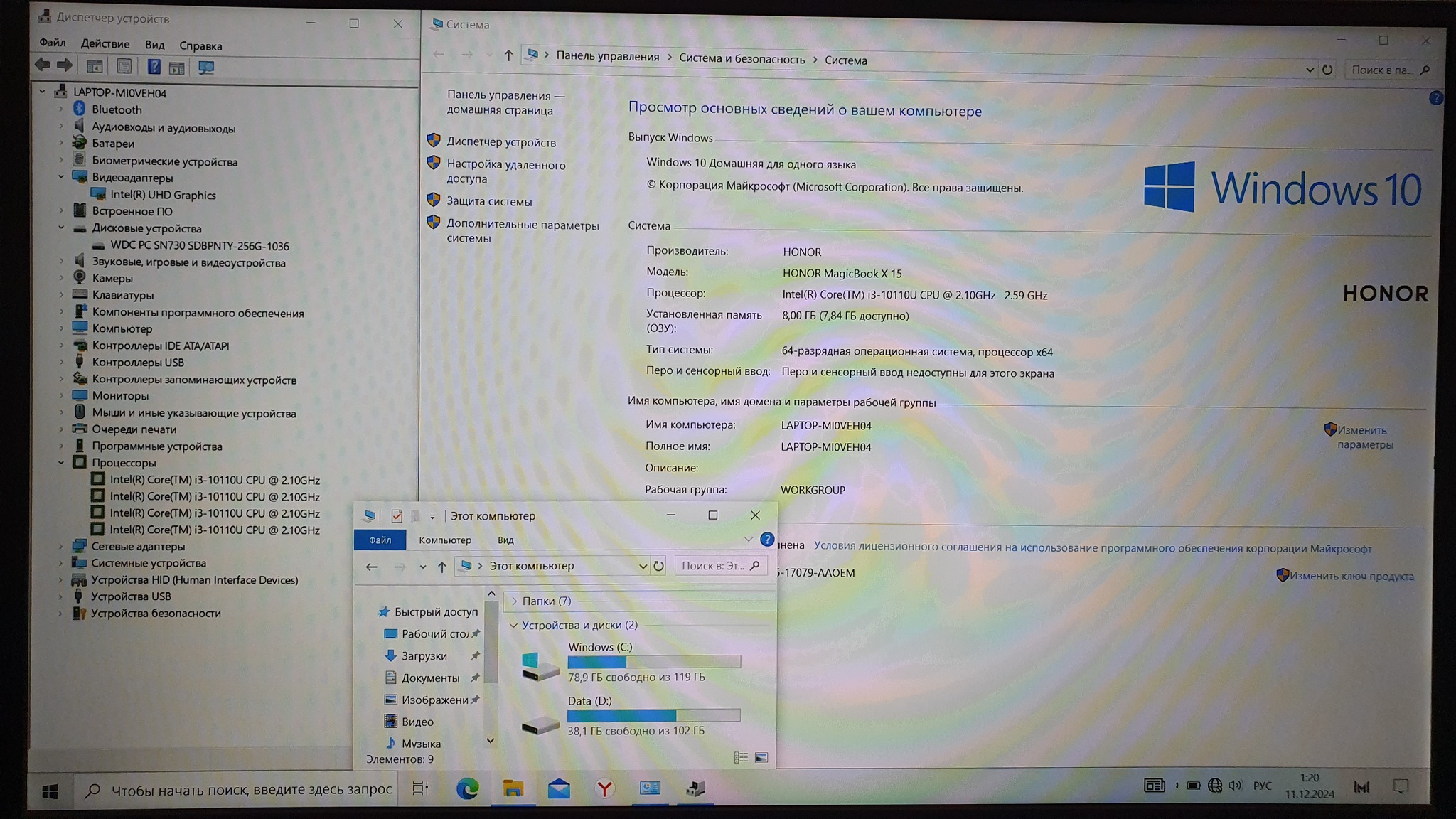The width and height of the screenshot is (1456, 819).
Task: Open the Действие menu in Device Manager
Action: [105, 44]
